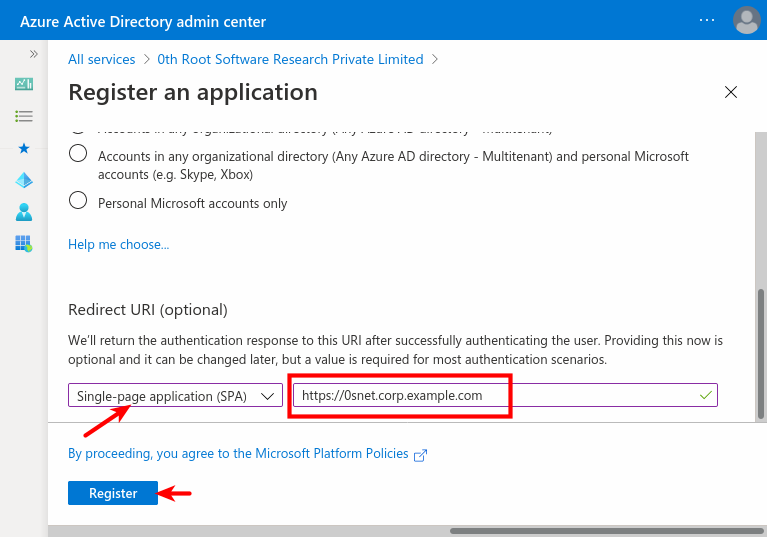Click the Register button

pos(113,493)
